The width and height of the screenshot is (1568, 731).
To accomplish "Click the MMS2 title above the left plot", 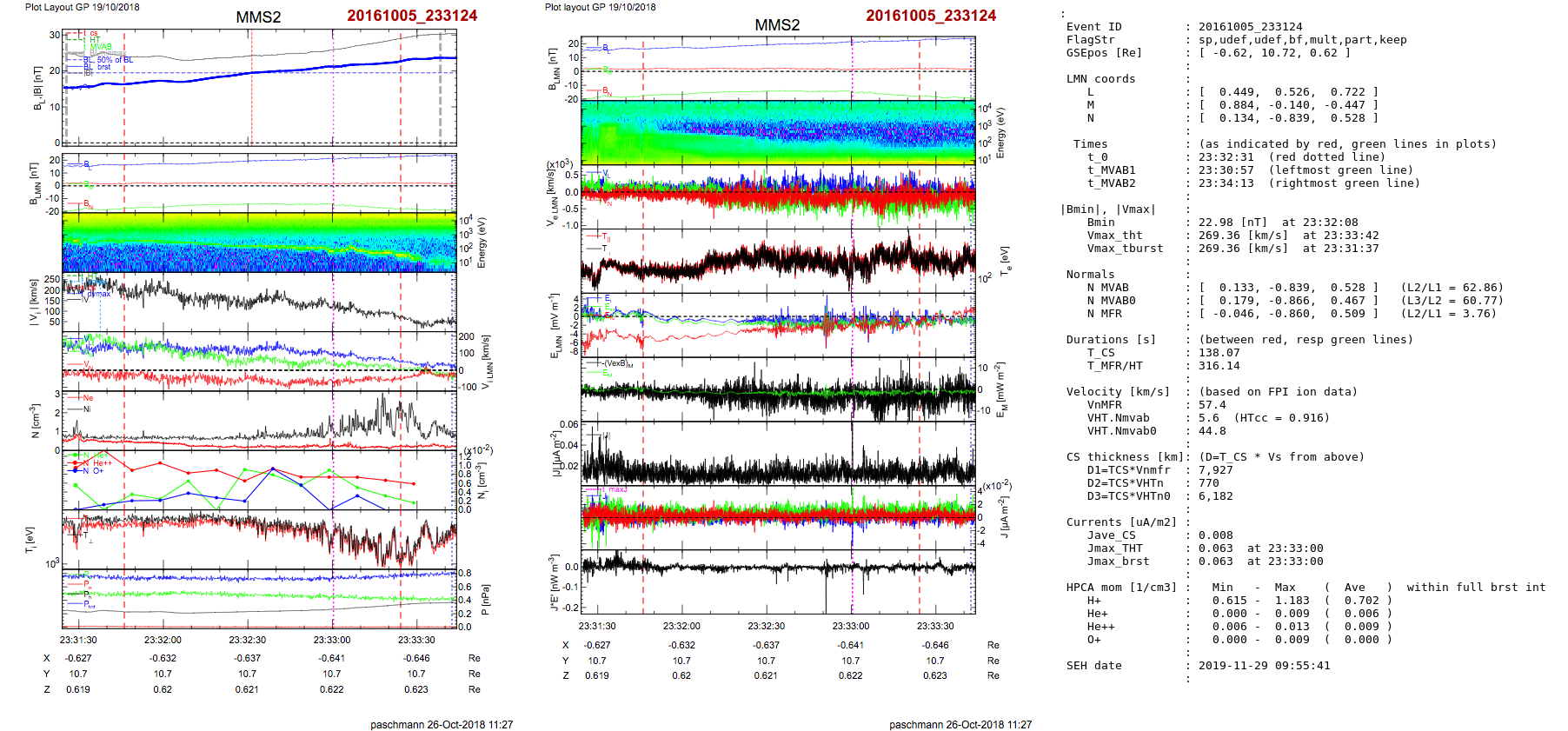I will pyautogui.click(x=258, y=17).
